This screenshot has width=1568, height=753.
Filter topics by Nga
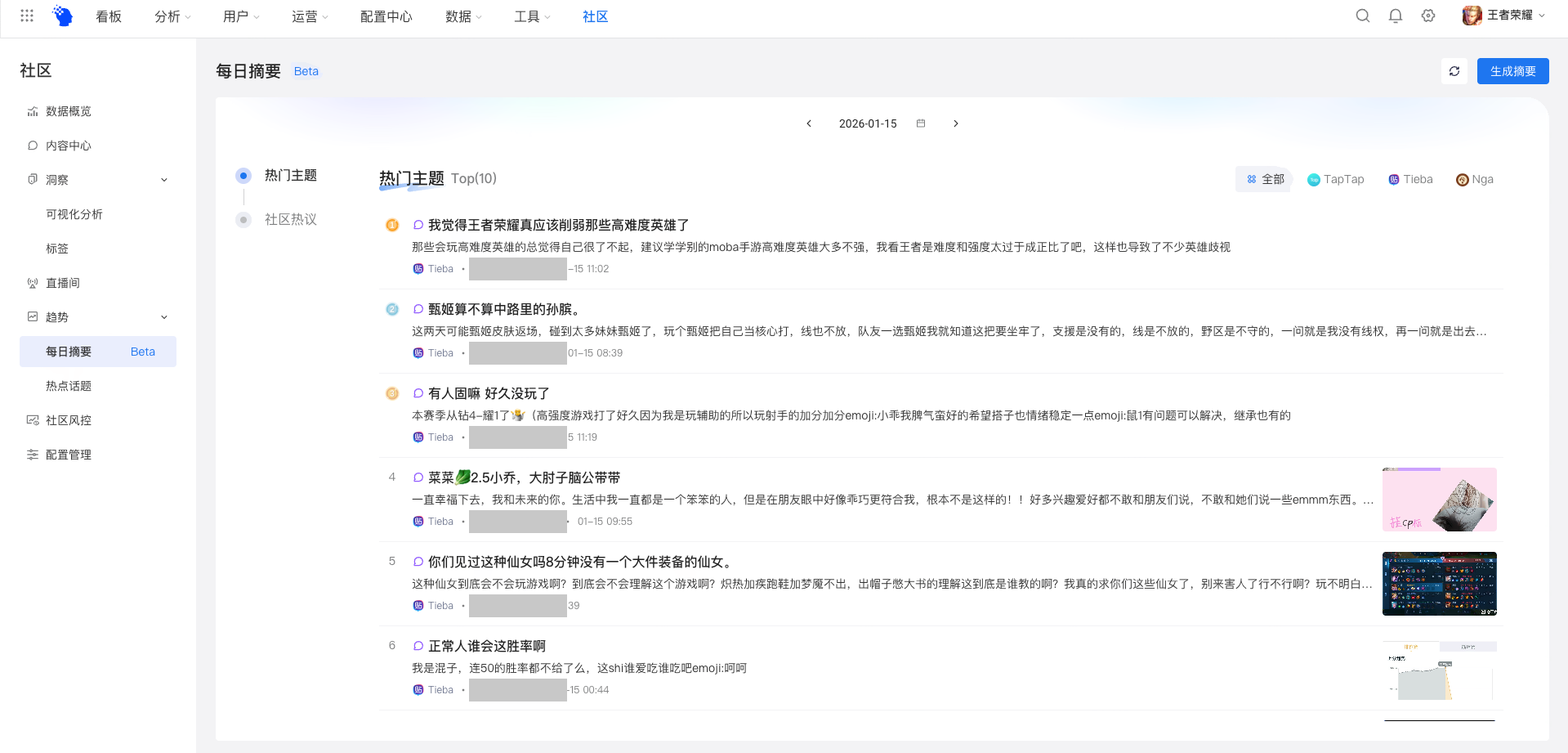(x=1475, y=179)
